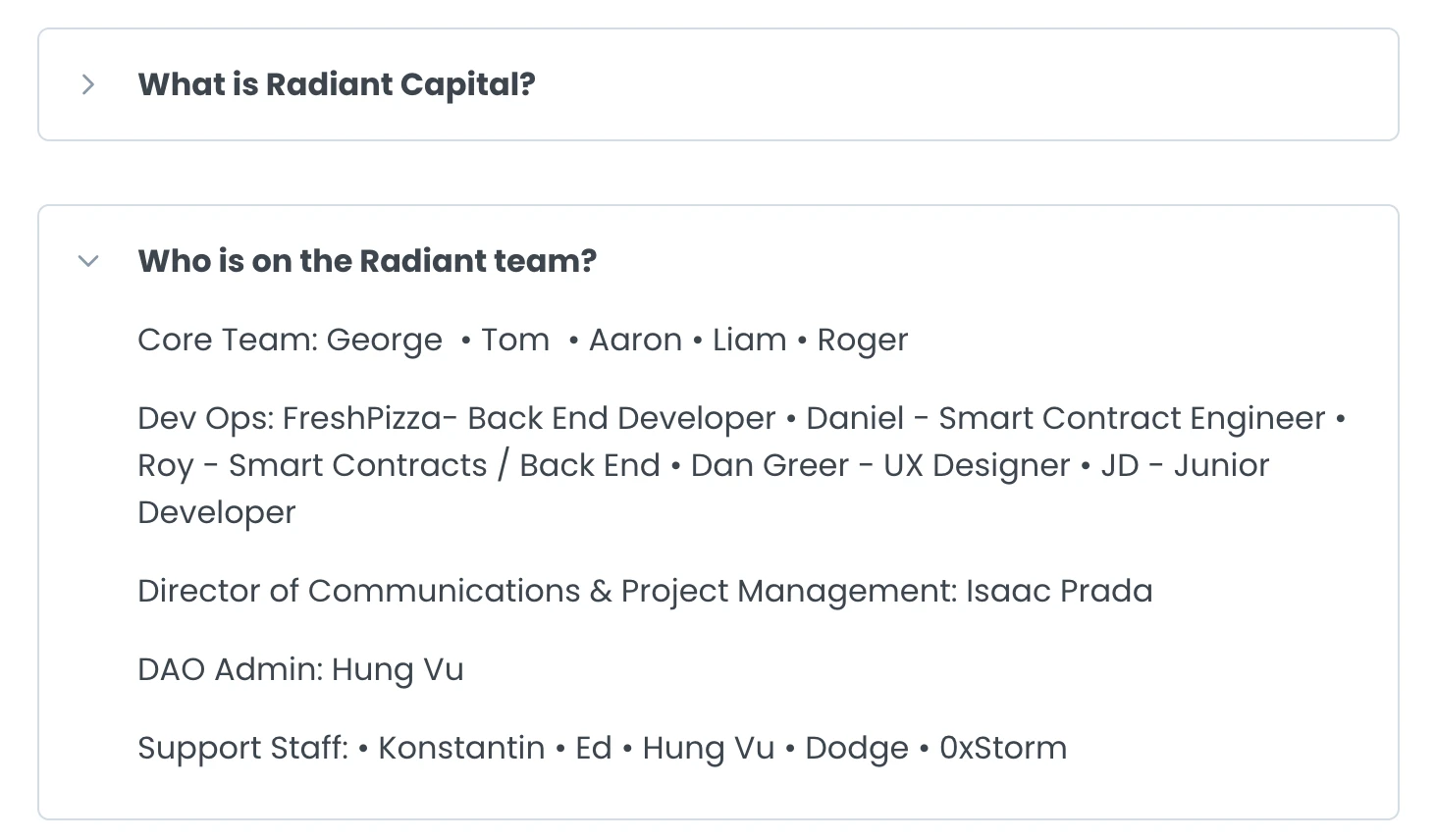Click the name "Roger" in Core Team

pos(863,340)
